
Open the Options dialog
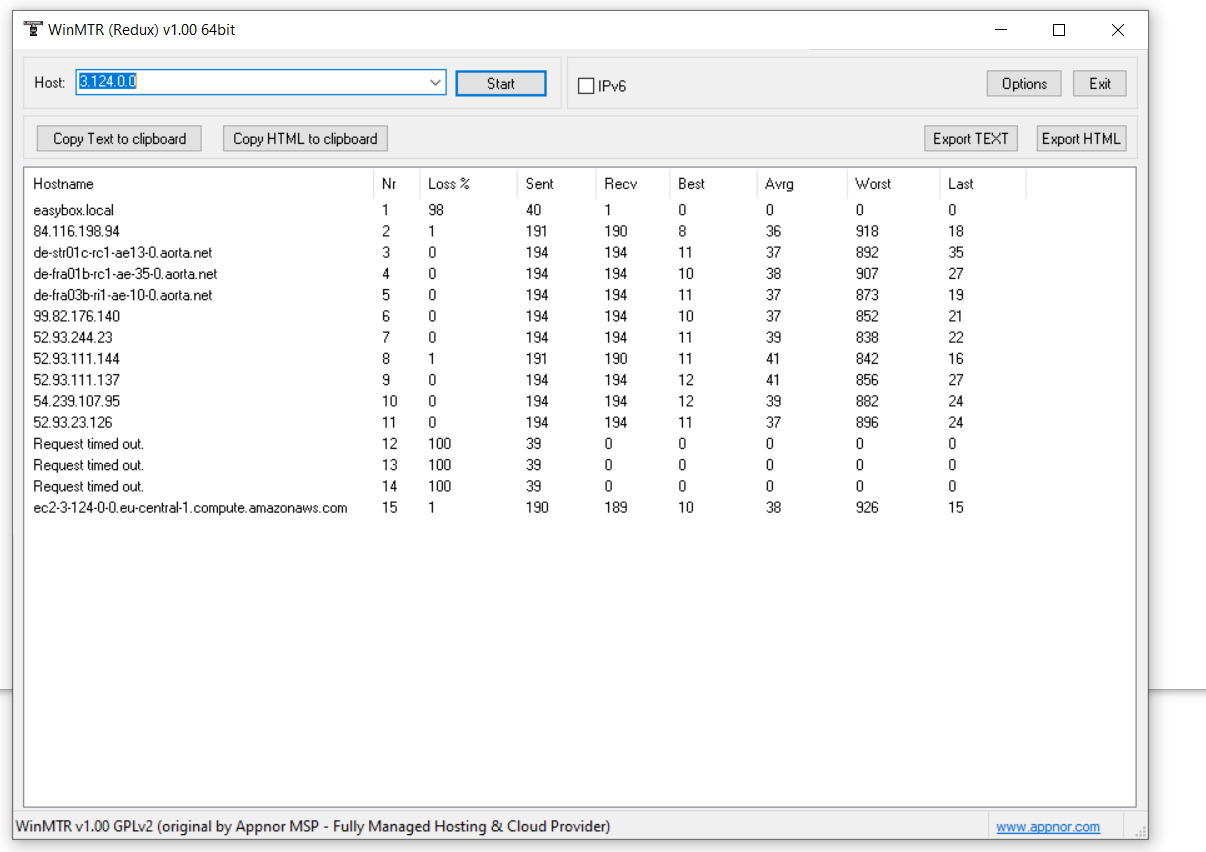coord(1024,84)
